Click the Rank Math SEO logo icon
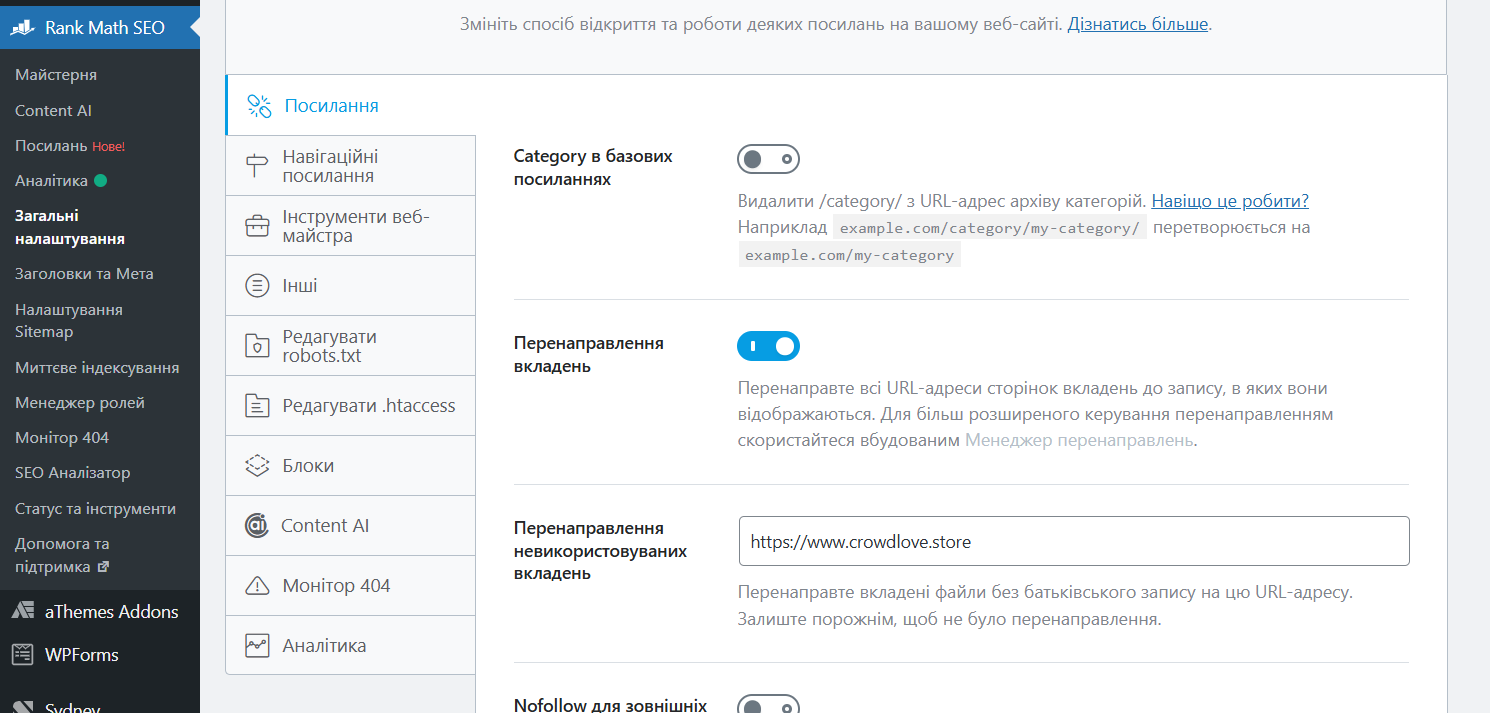1490x713 pixels. (23, 28)
